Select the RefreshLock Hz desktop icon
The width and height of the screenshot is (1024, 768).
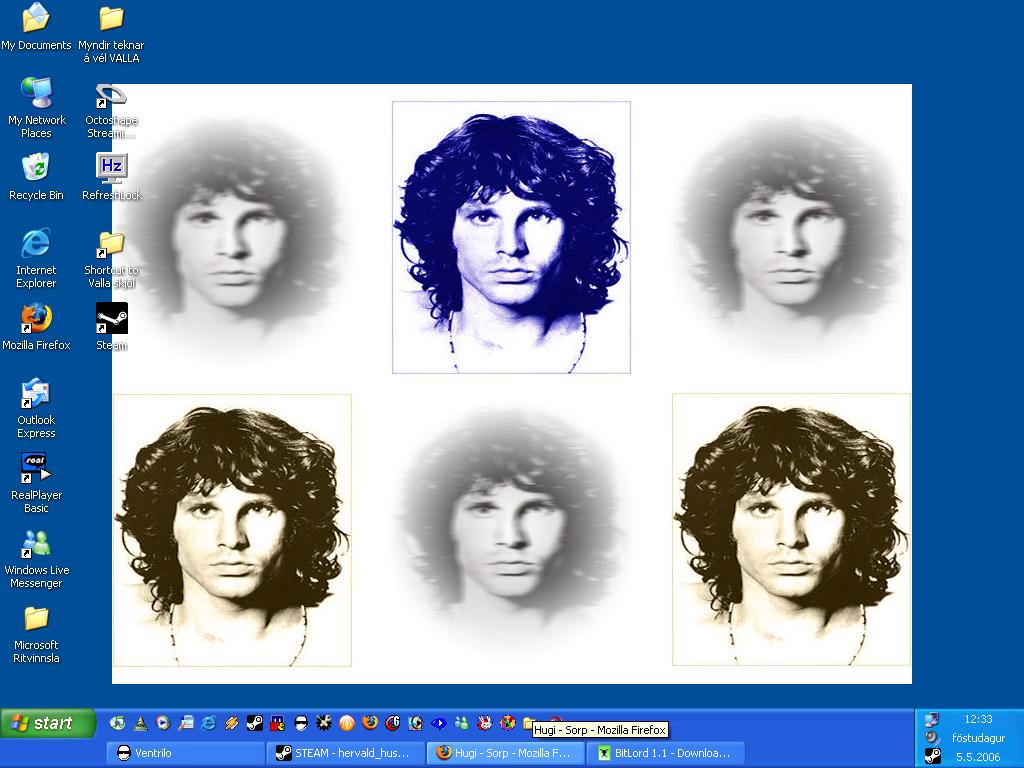coord(111,176)
